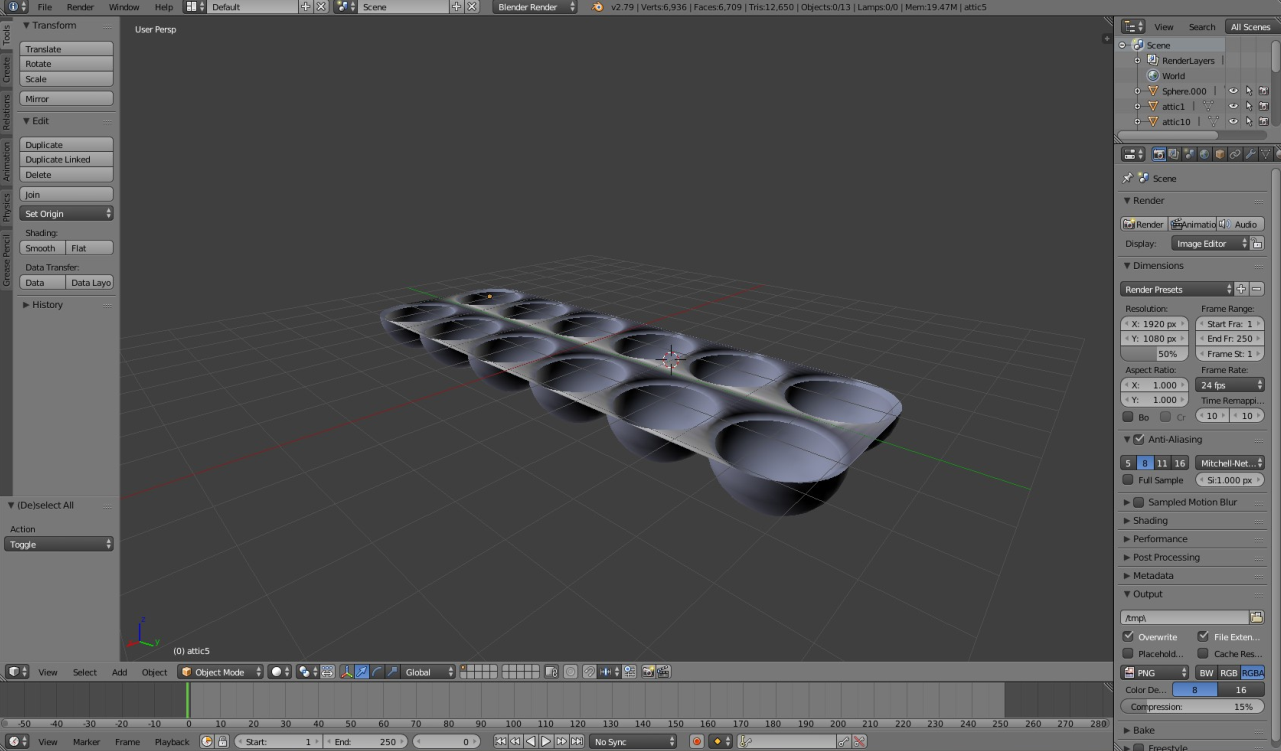The width and height of the screenshot is (1281, 751).
Task: Click the file browser icon for output path
Action: pyautogui.click(x=1257, y=618)
